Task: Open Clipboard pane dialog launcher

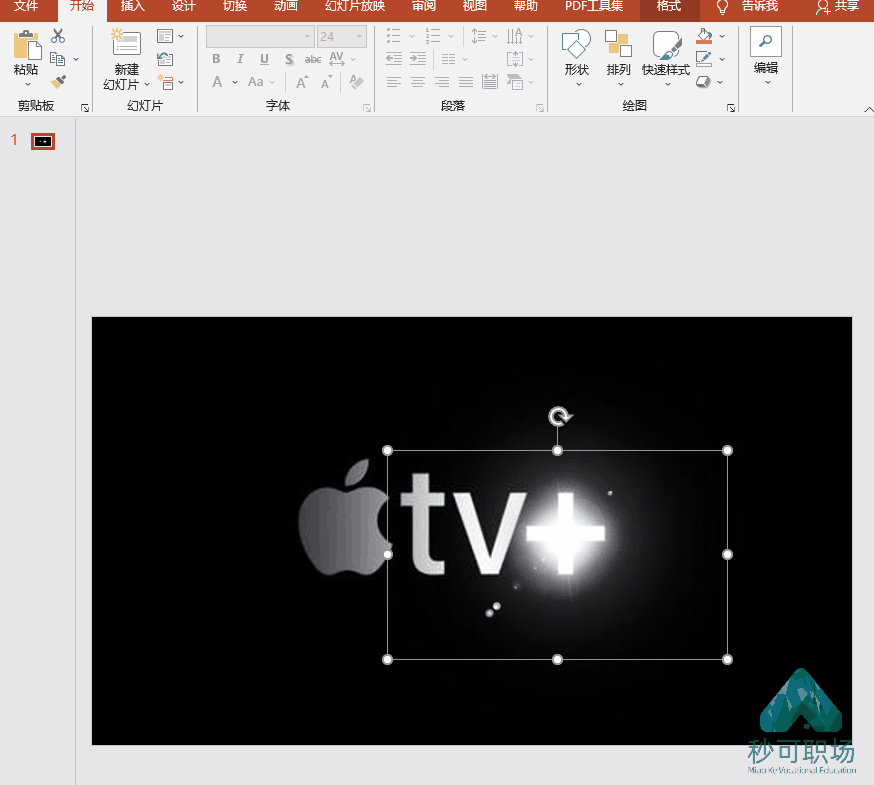Action: point(85,108)
